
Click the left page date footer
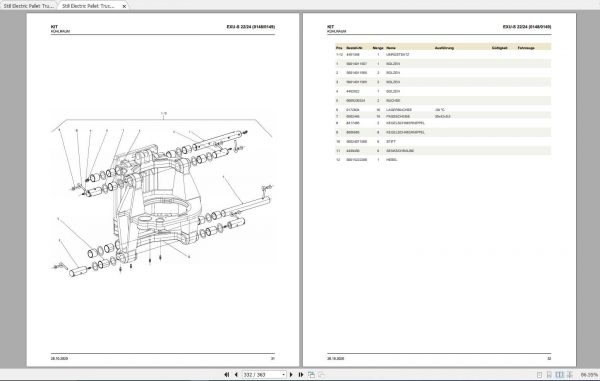pos(59,359)
